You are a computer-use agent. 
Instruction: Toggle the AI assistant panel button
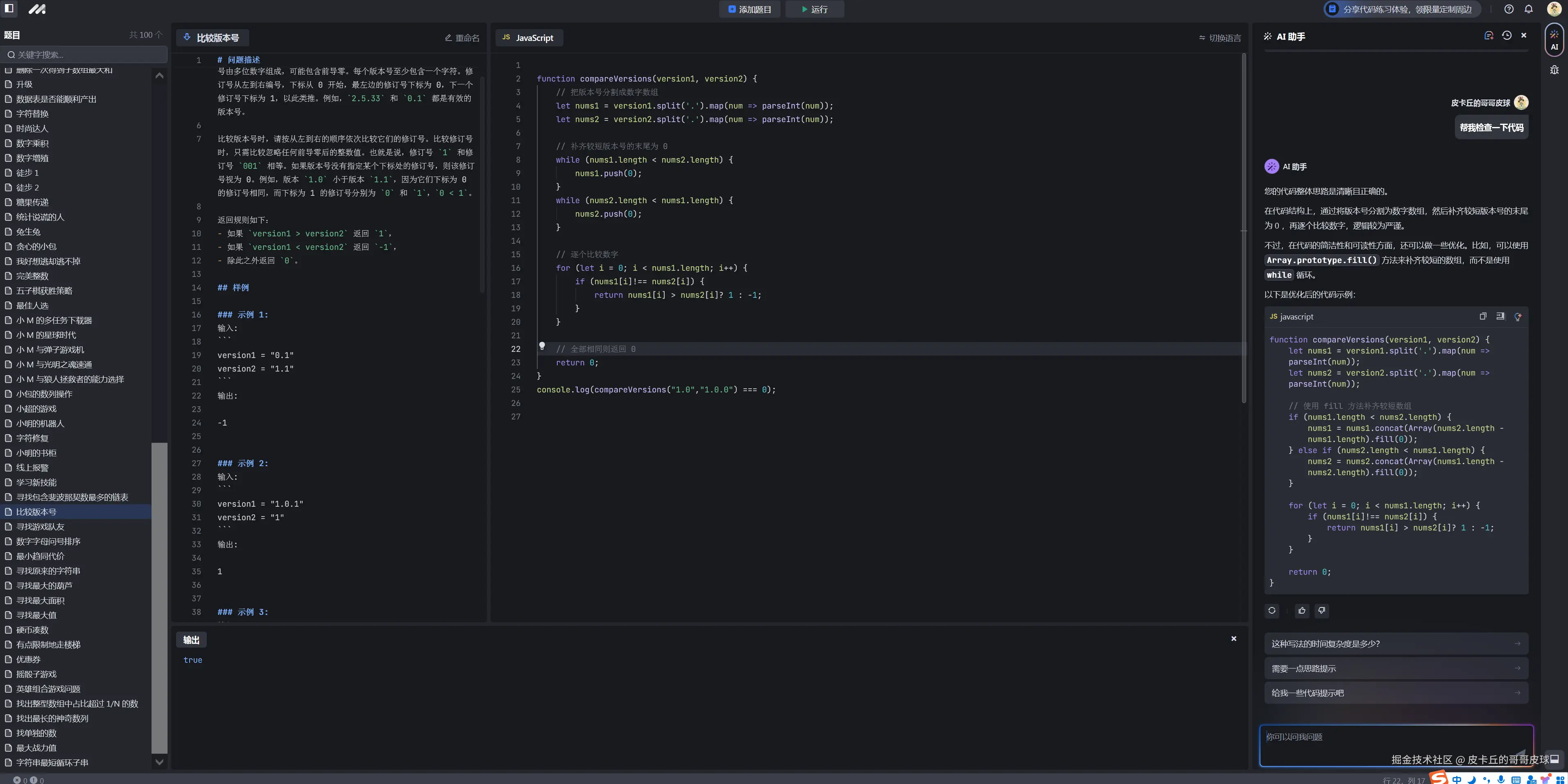coord(1554,40)
